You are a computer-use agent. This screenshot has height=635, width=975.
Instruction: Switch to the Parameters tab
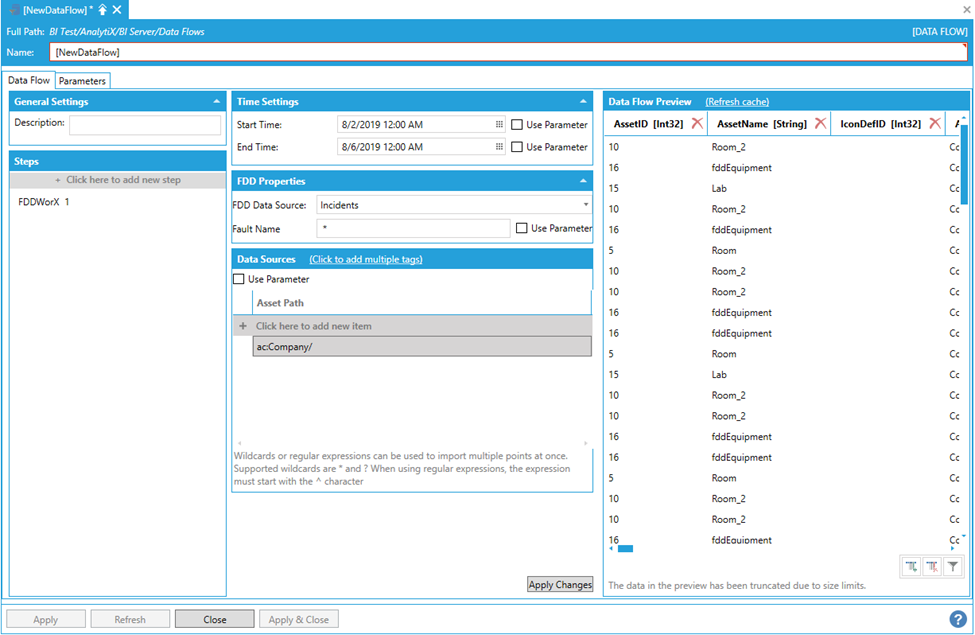click(82, 81)
